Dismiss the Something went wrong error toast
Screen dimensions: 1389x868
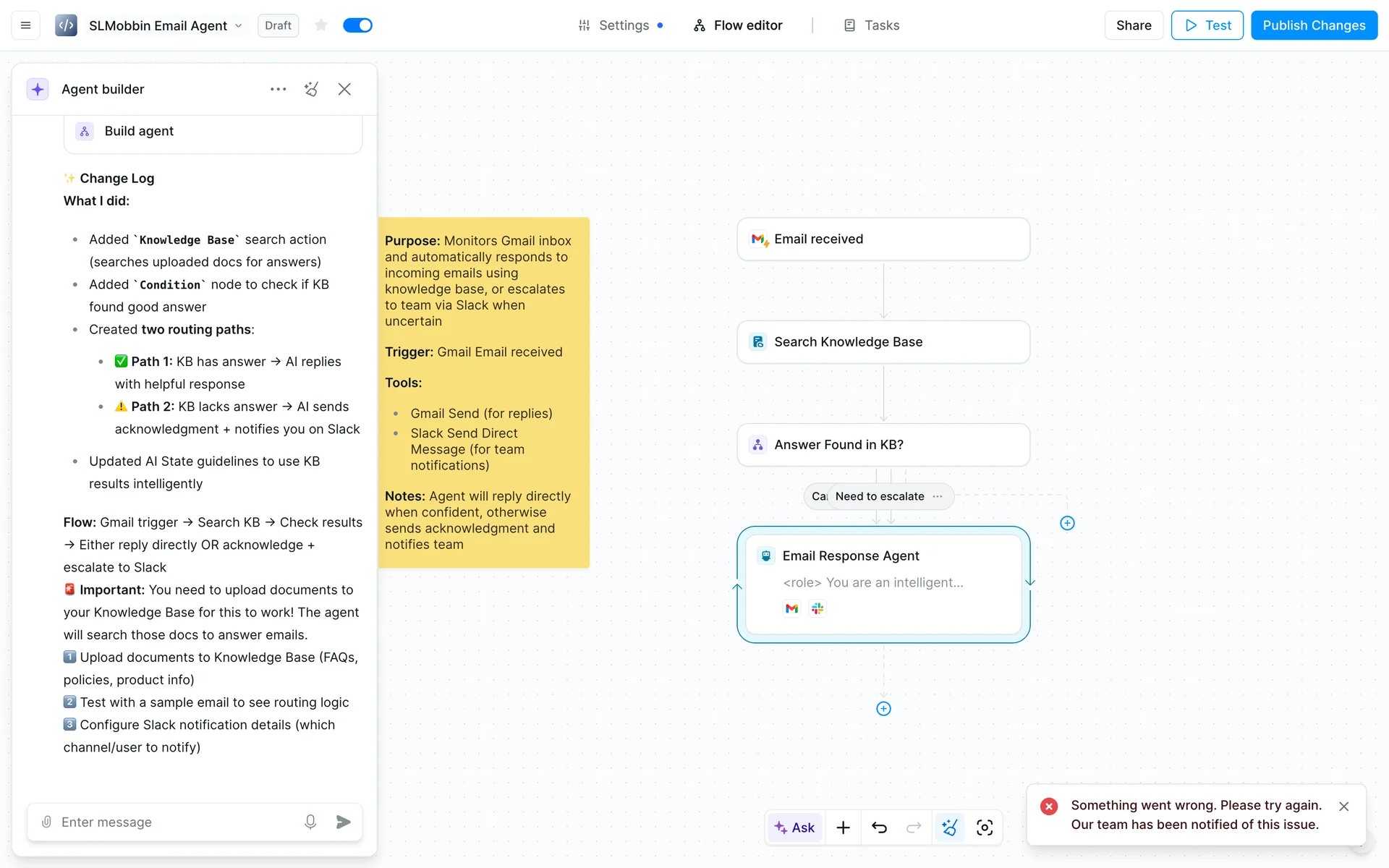1343,806
